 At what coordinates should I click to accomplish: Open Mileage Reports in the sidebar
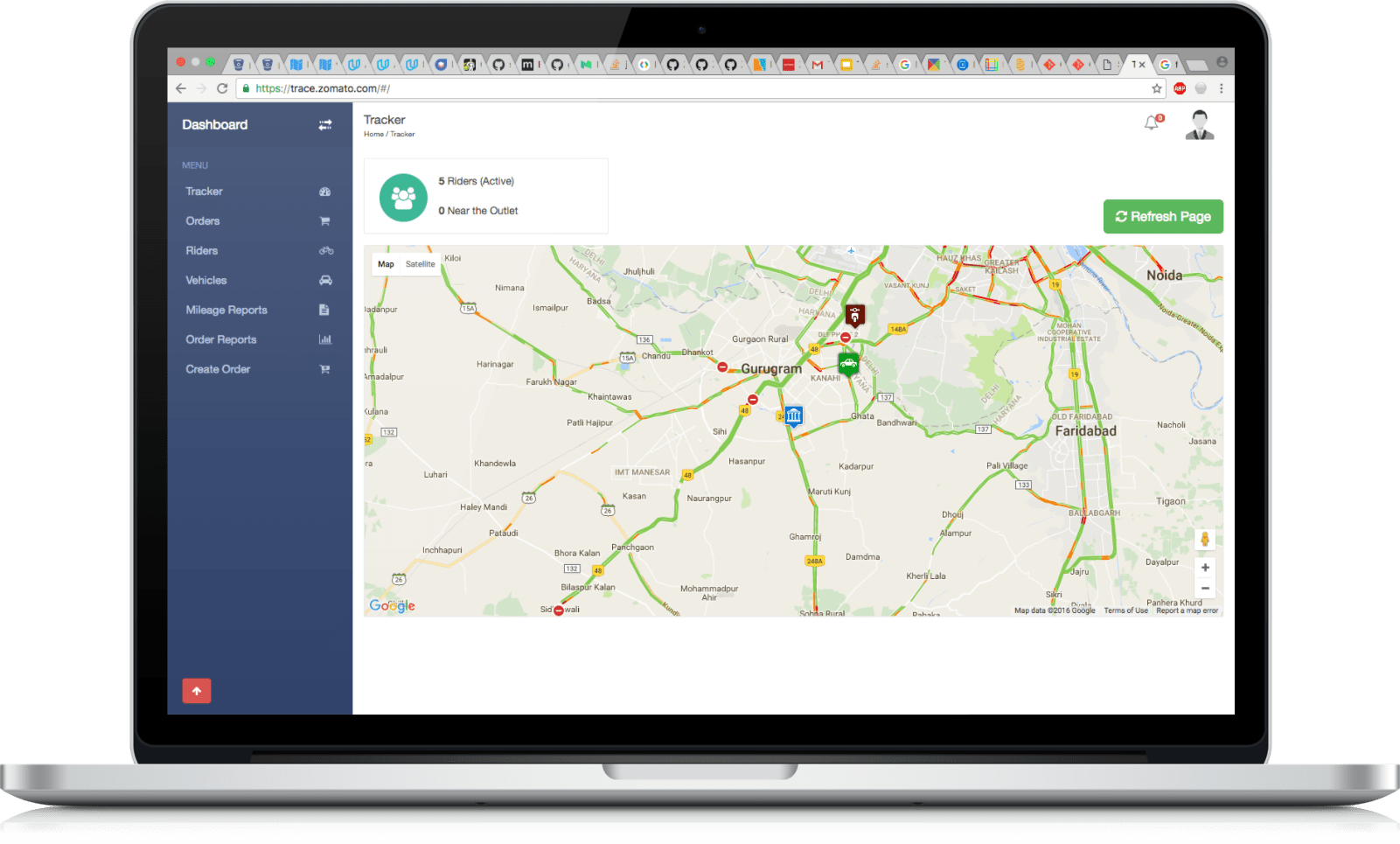260,310
